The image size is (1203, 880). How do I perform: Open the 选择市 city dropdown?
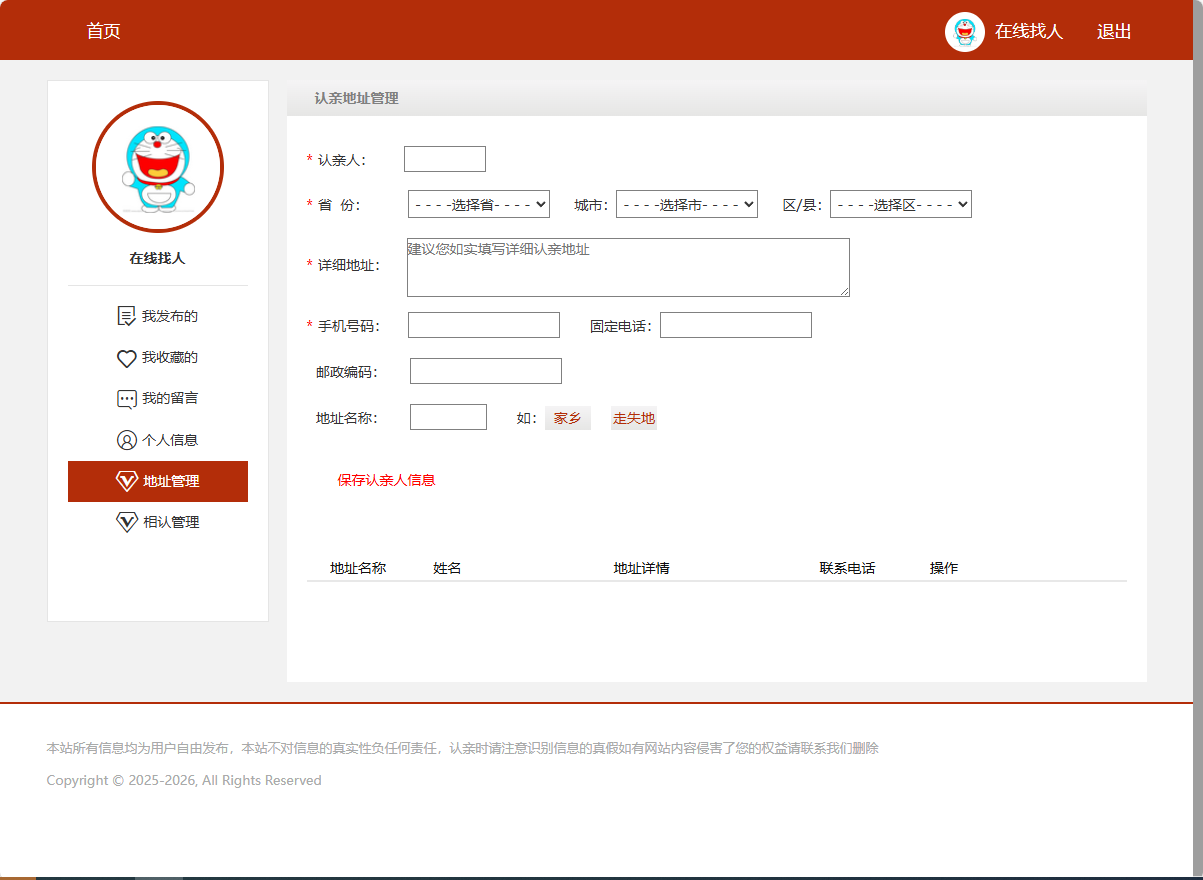[687, 203]
